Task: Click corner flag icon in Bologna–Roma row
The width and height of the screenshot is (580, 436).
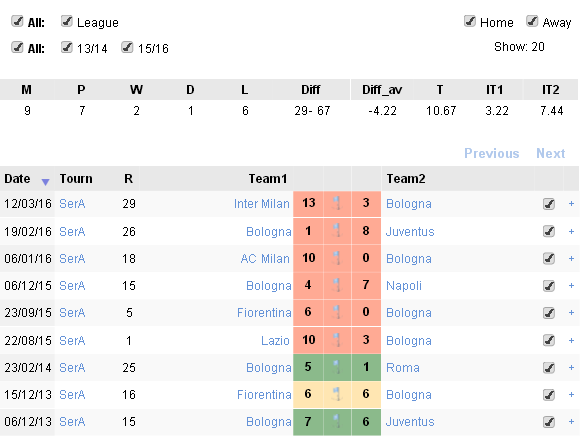Action: pos(337,368)
